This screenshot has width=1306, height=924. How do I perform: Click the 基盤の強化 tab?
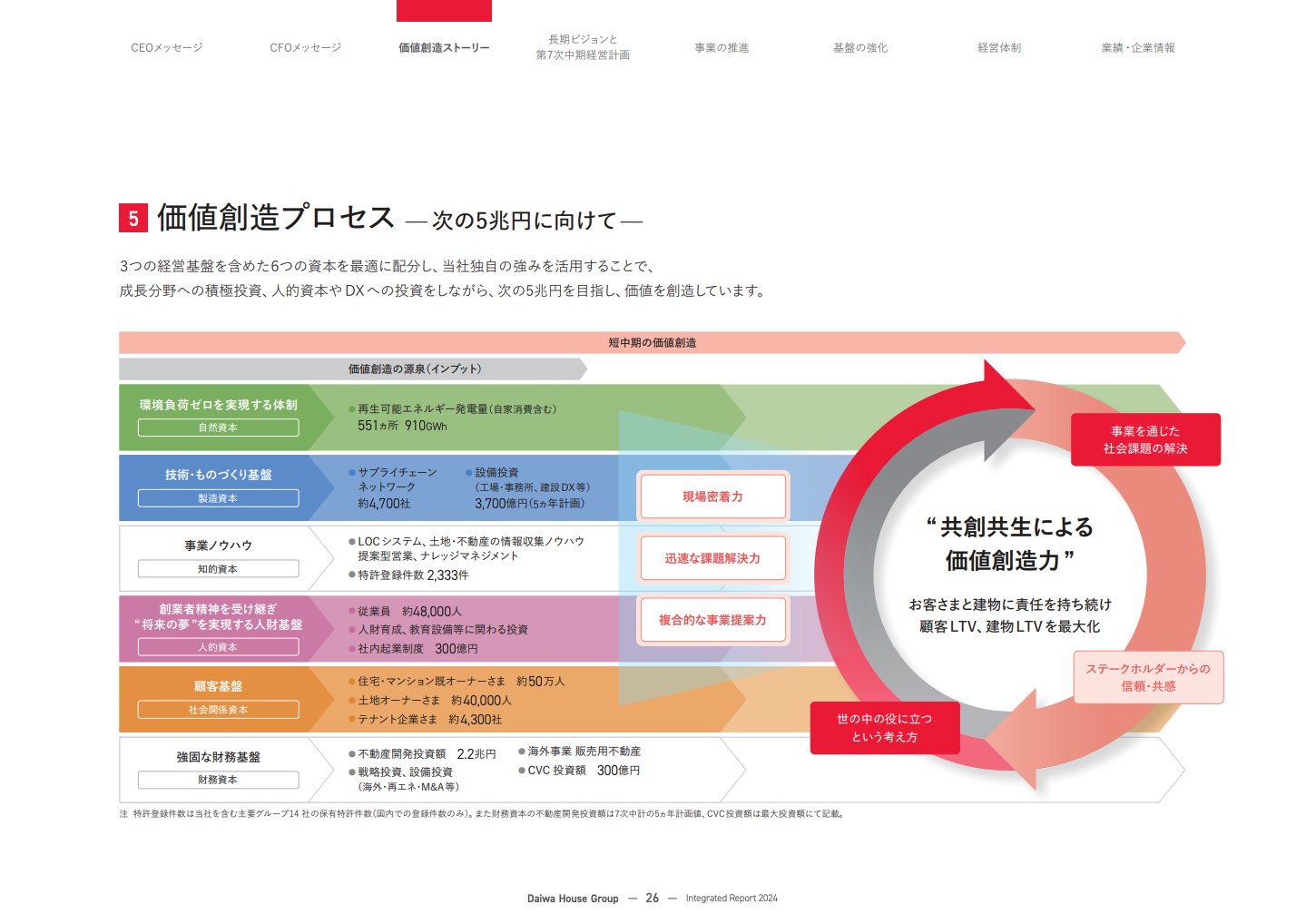pyautogui.click(x=860, y=48)
